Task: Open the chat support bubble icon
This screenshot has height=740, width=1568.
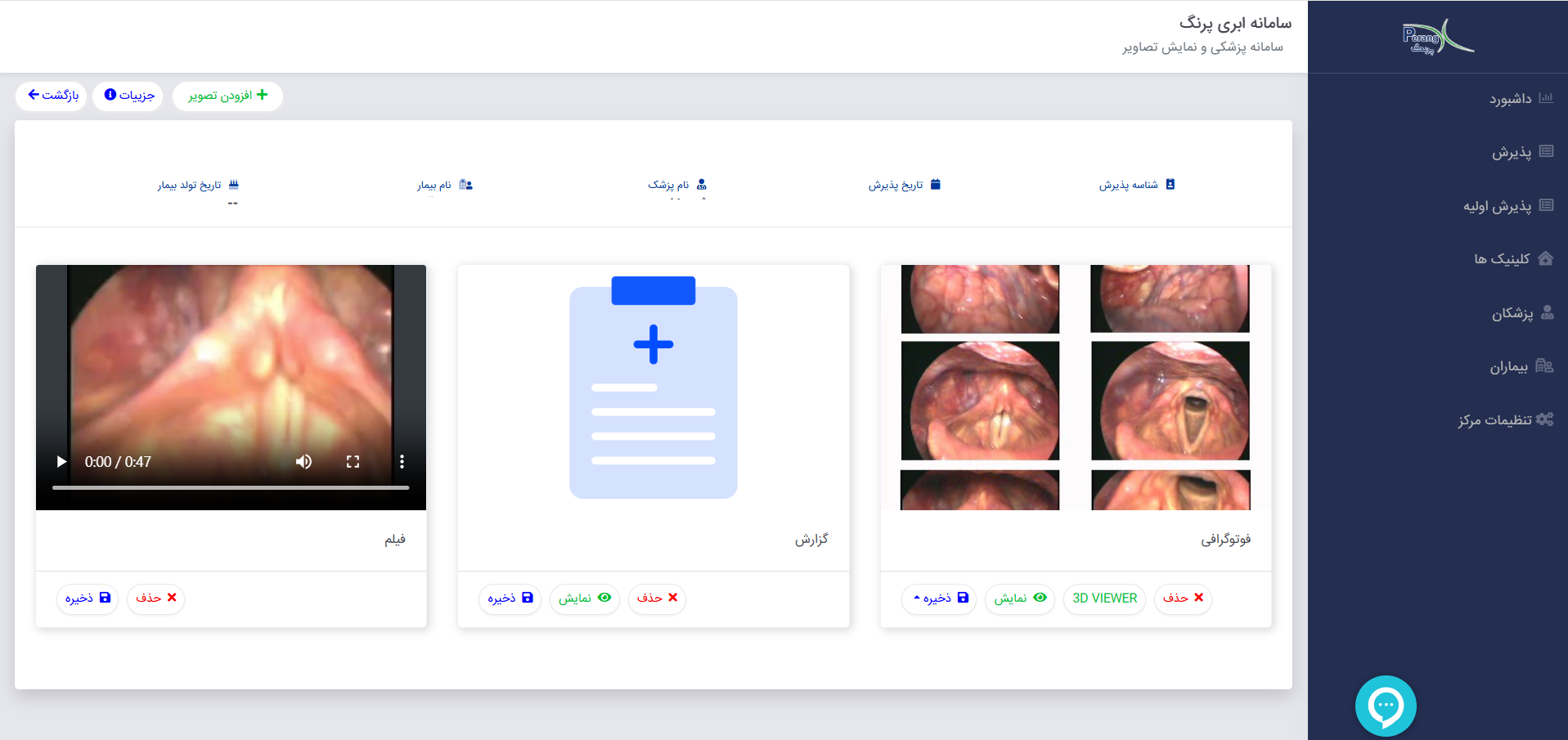Action: [x=1385, y=706]
